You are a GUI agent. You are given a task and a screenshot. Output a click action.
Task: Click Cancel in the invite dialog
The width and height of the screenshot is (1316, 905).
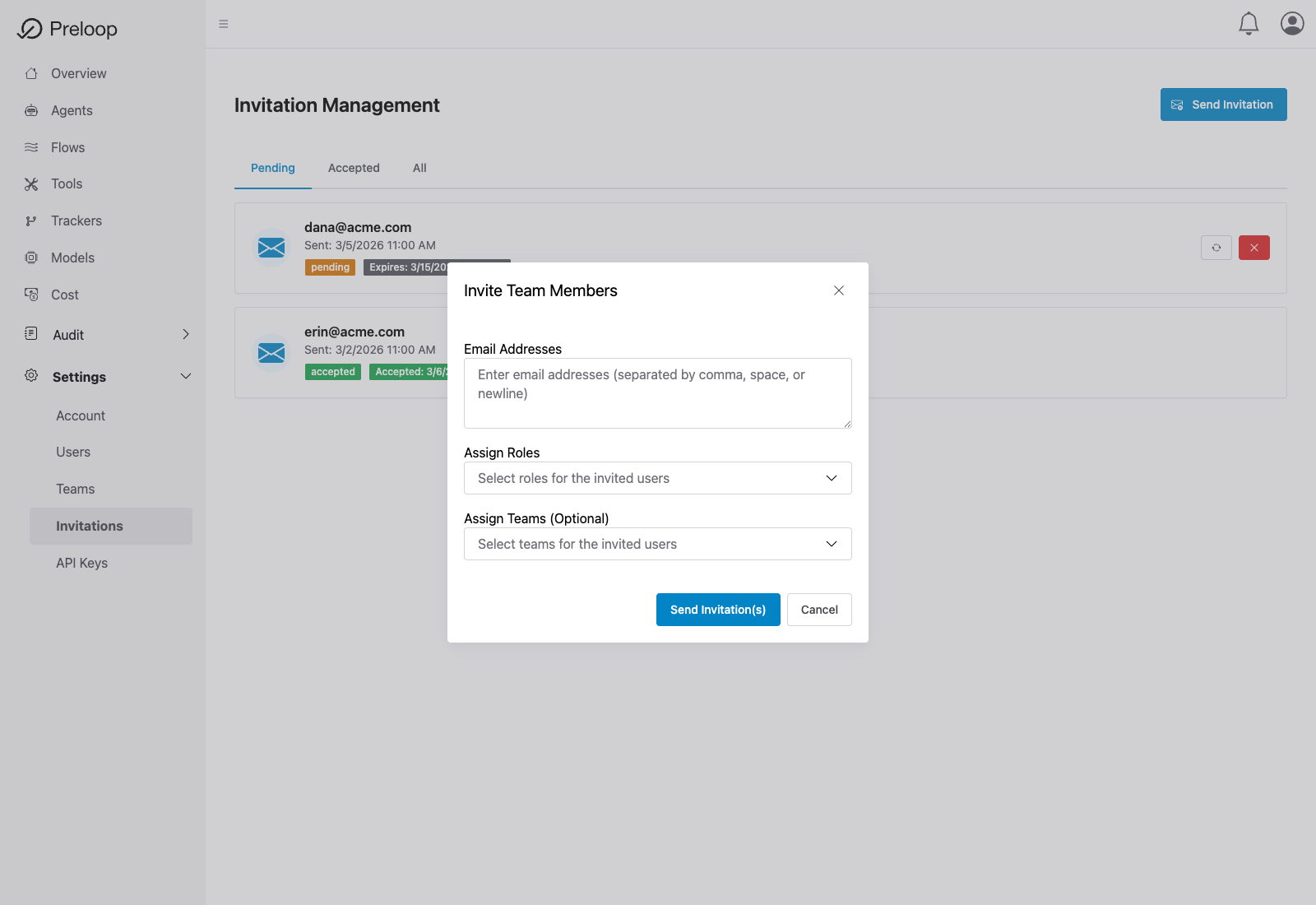(x=819, y=610)
